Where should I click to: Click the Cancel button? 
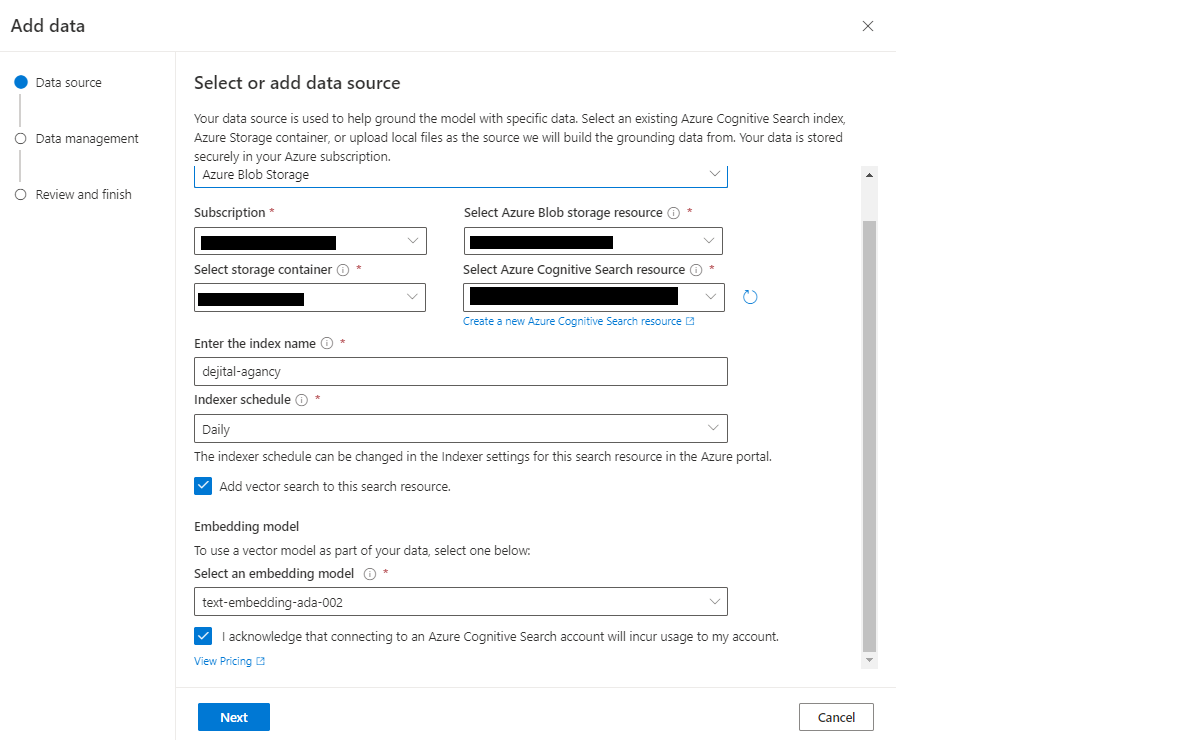(x=837, y=717)
